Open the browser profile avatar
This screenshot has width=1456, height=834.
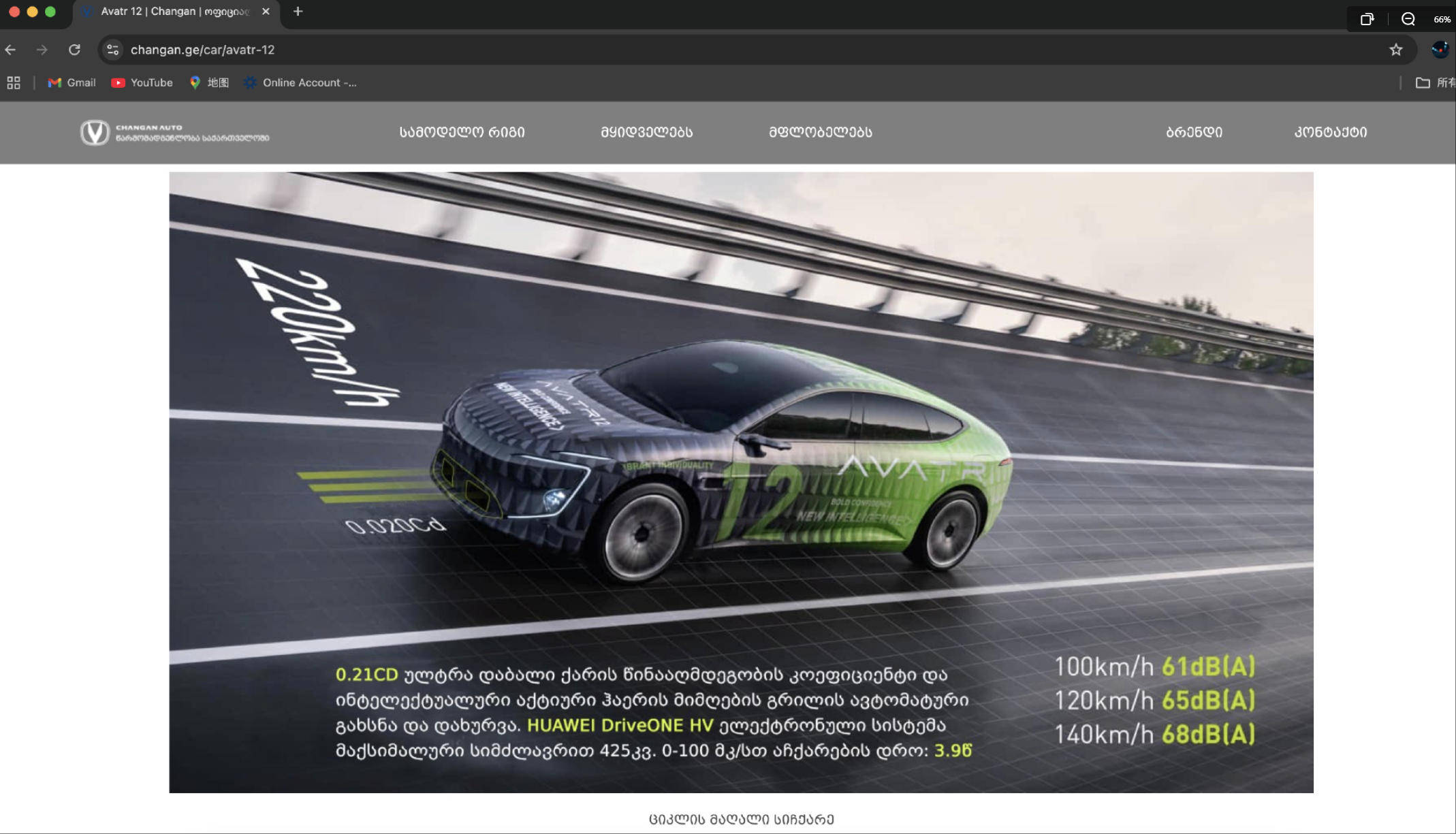pyautogui.click(x=1439, y=50)
